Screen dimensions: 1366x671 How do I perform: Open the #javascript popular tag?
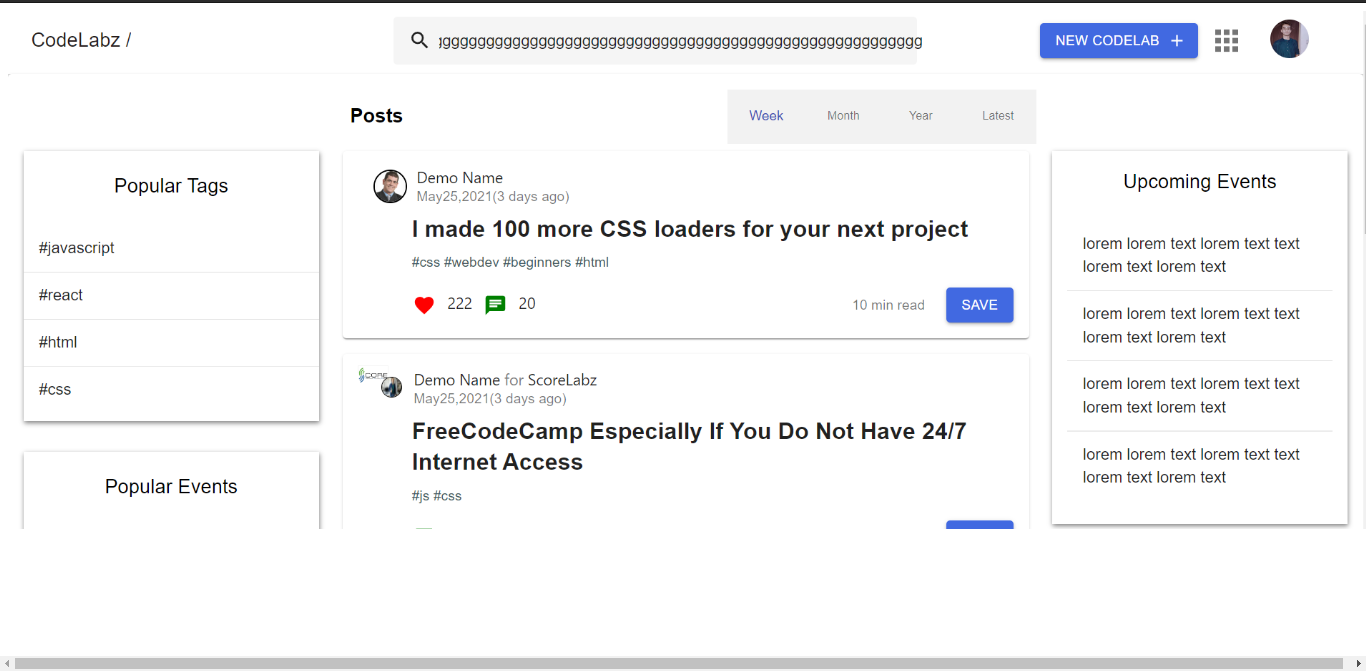[x=76, y=248]
